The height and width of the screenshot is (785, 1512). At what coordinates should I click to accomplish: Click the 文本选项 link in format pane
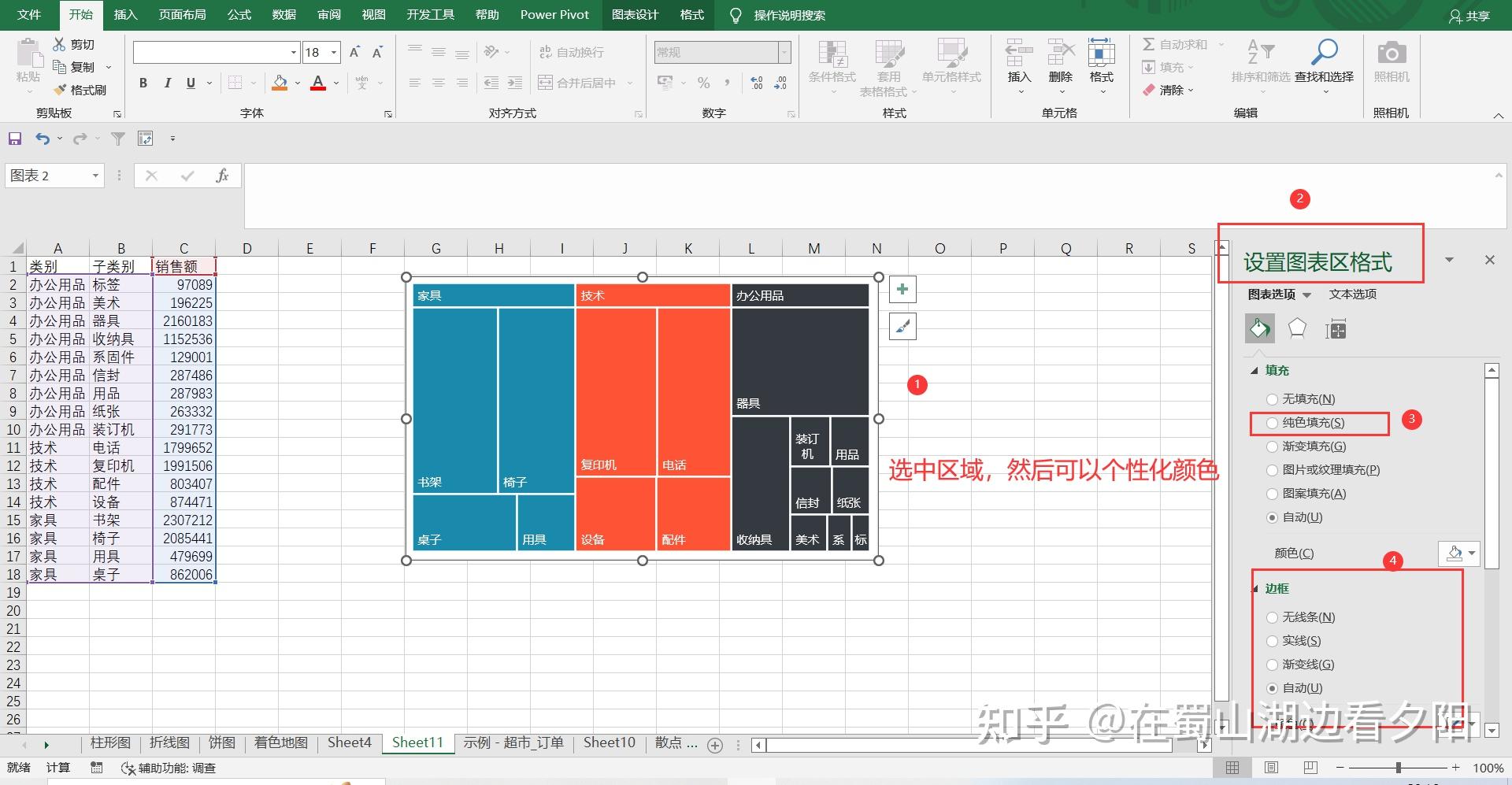[1351, 294]
